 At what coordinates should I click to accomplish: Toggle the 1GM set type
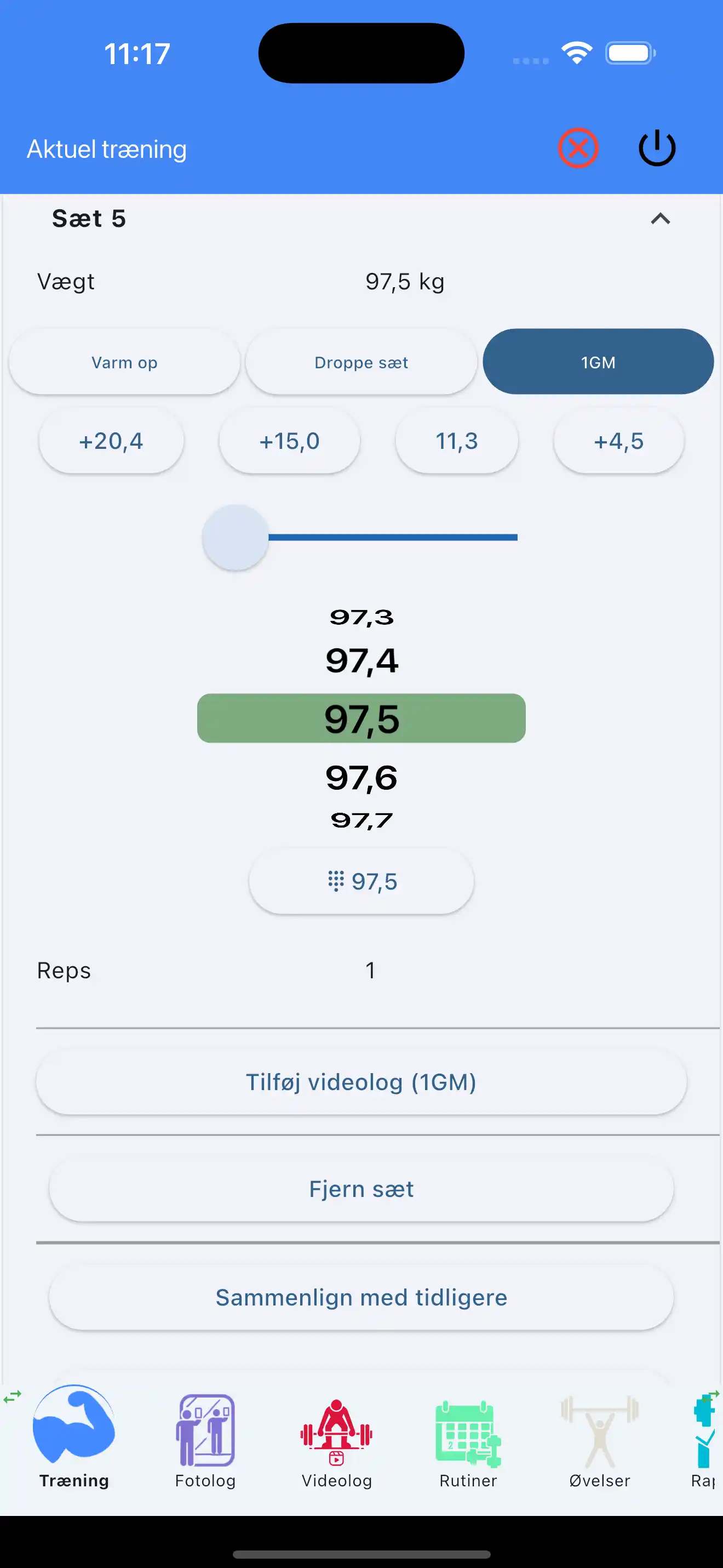pos(598,362)
